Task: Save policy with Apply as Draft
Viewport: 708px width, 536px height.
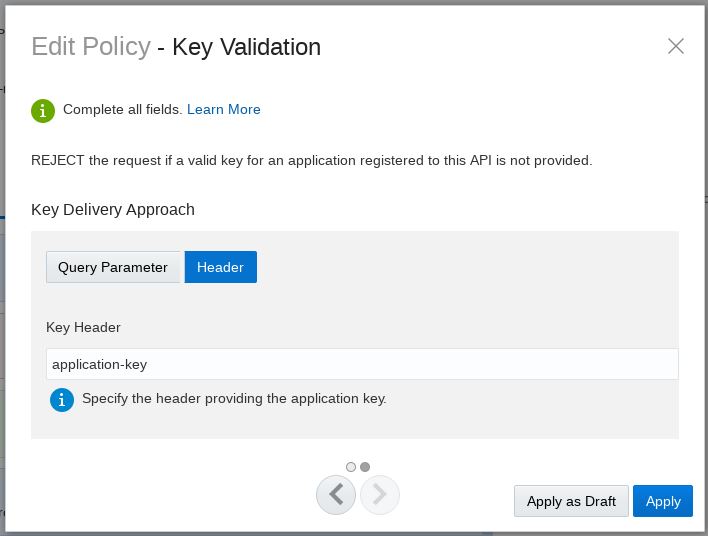Action: (x=571, y=501)
